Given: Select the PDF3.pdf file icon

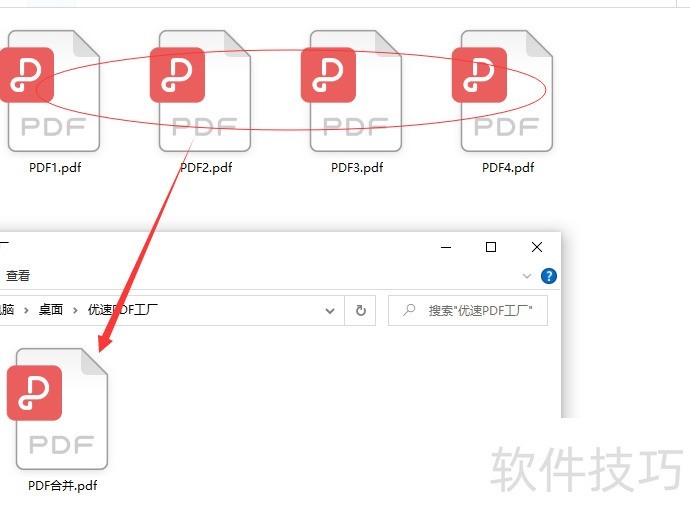Looking at the screenshot, I should 351,91.
